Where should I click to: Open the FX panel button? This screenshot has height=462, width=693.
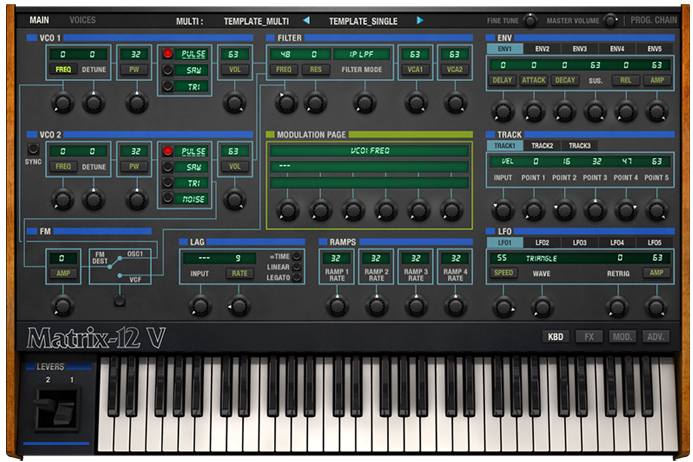pos(589,337)
